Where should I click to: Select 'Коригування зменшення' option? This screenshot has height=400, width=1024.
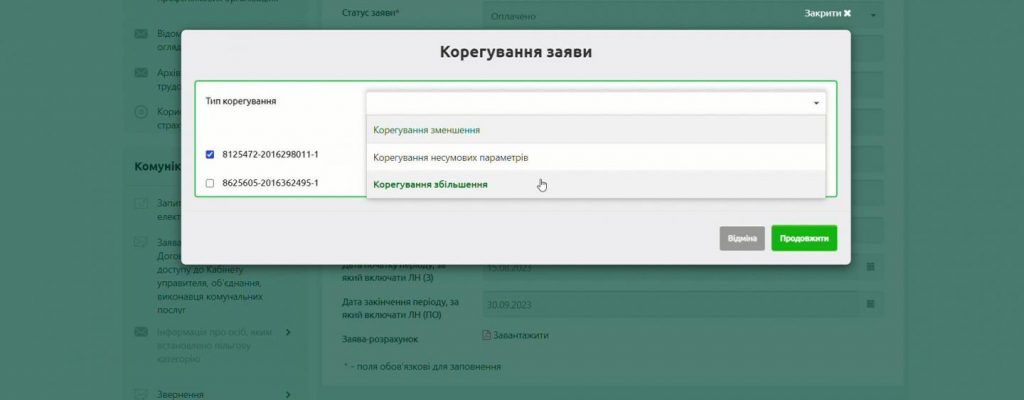click(x=427, y=130)
